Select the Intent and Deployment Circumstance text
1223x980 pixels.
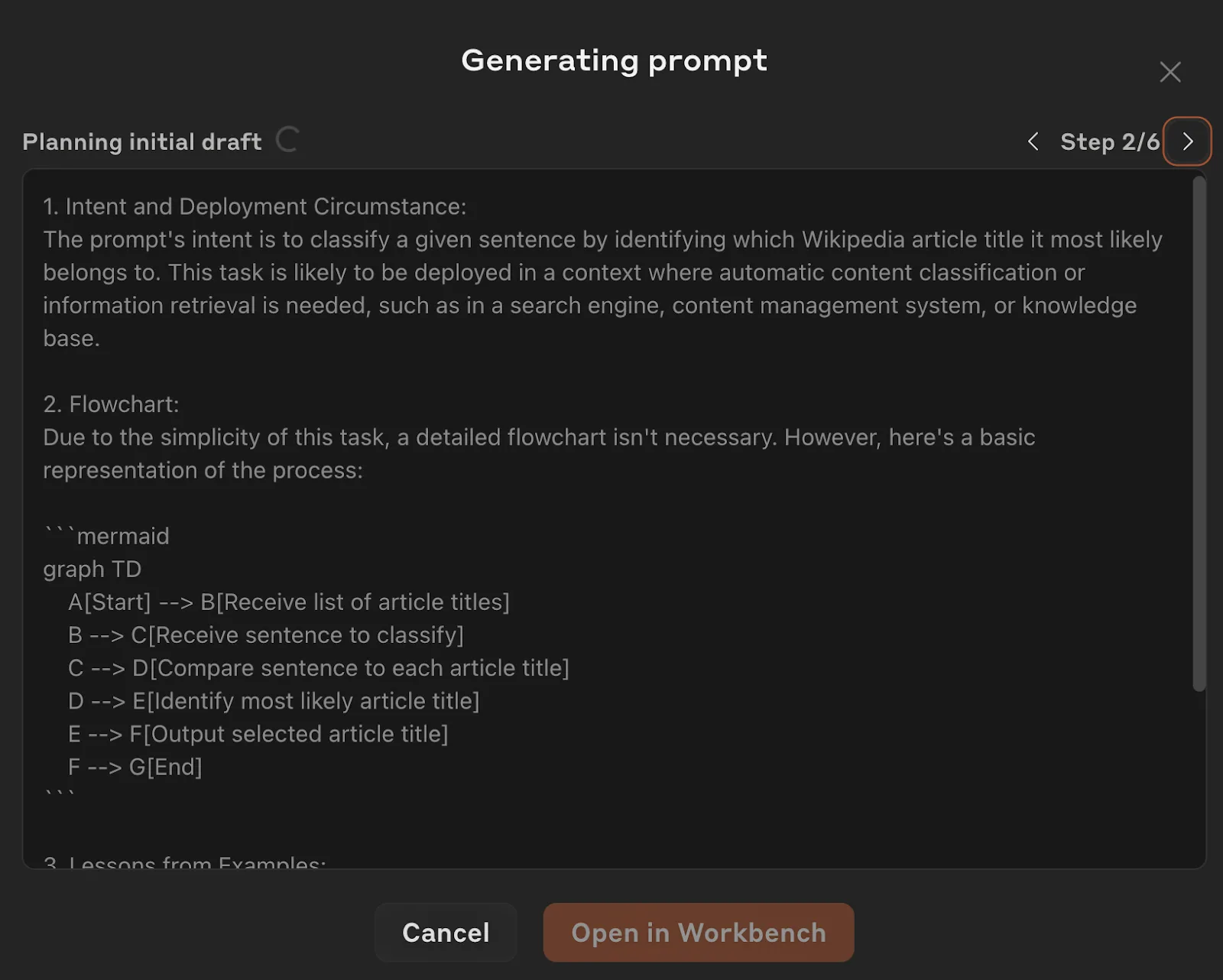pos(255,206)
